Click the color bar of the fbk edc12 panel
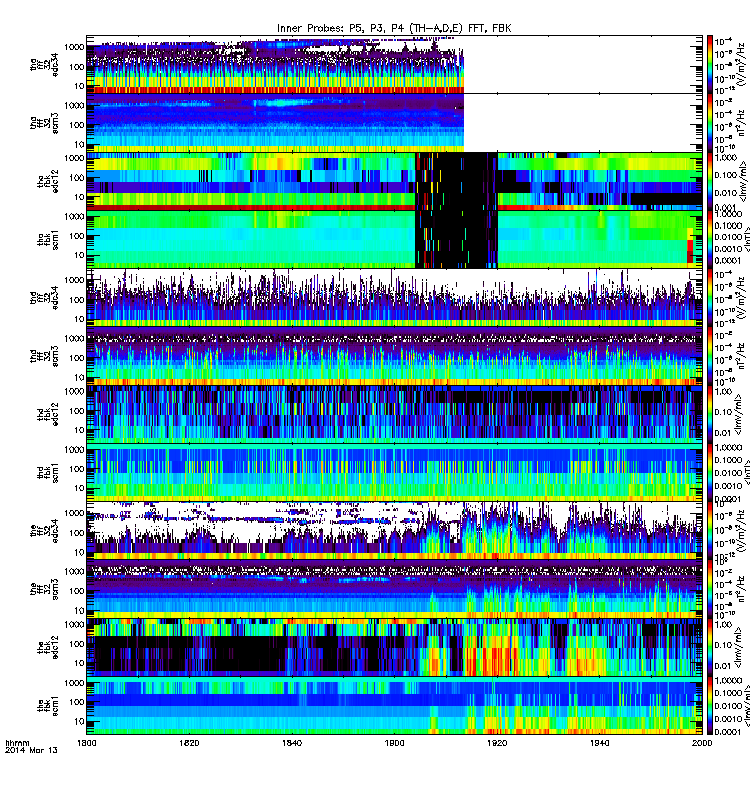This screenshot has width=750, height=800. pyautogui.click(x=710, y=646)
